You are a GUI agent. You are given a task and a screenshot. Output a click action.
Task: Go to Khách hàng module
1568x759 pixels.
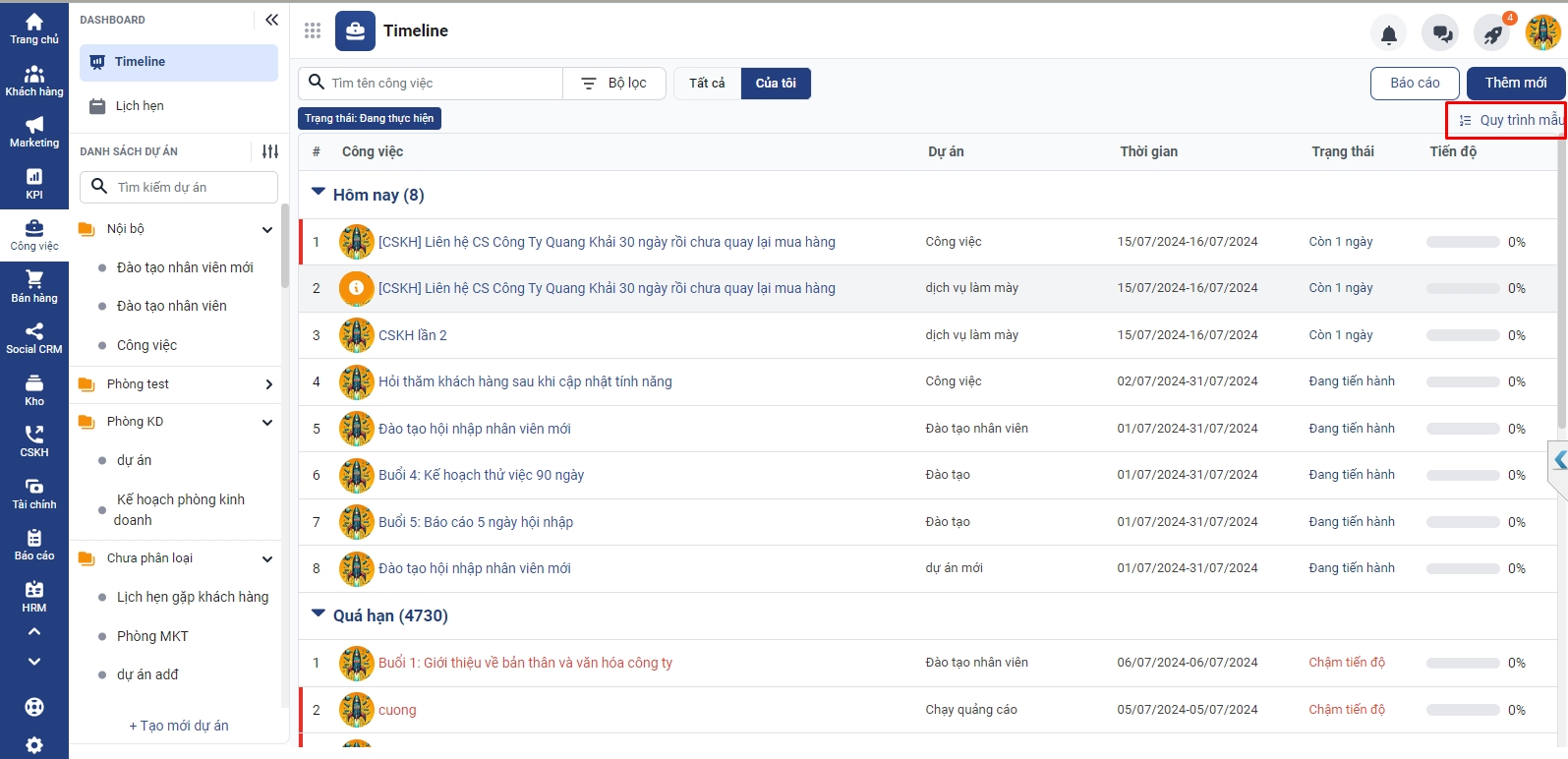tap(34, 82)
